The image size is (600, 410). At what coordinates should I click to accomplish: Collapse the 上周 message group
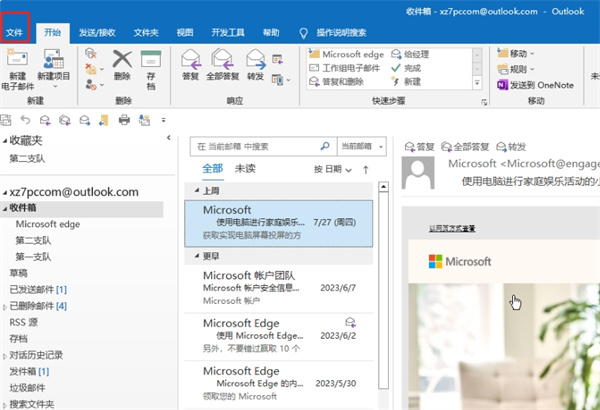pyautogui.click(x=197, y=190)
